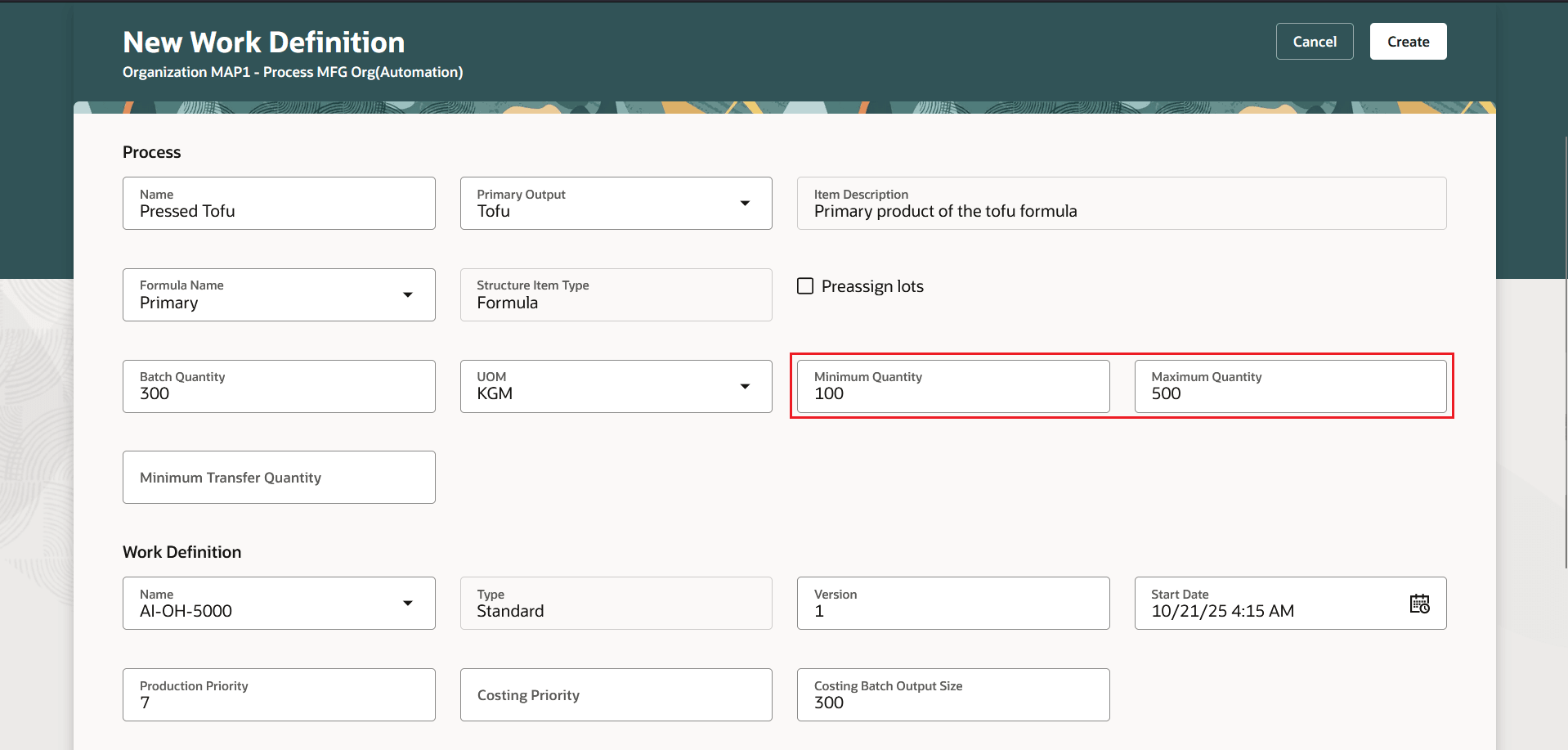Viewport: 1568px width, 750px height.
Task: Click the Costing Priority field
Action: pyautogui.click(x=616, y=695)
